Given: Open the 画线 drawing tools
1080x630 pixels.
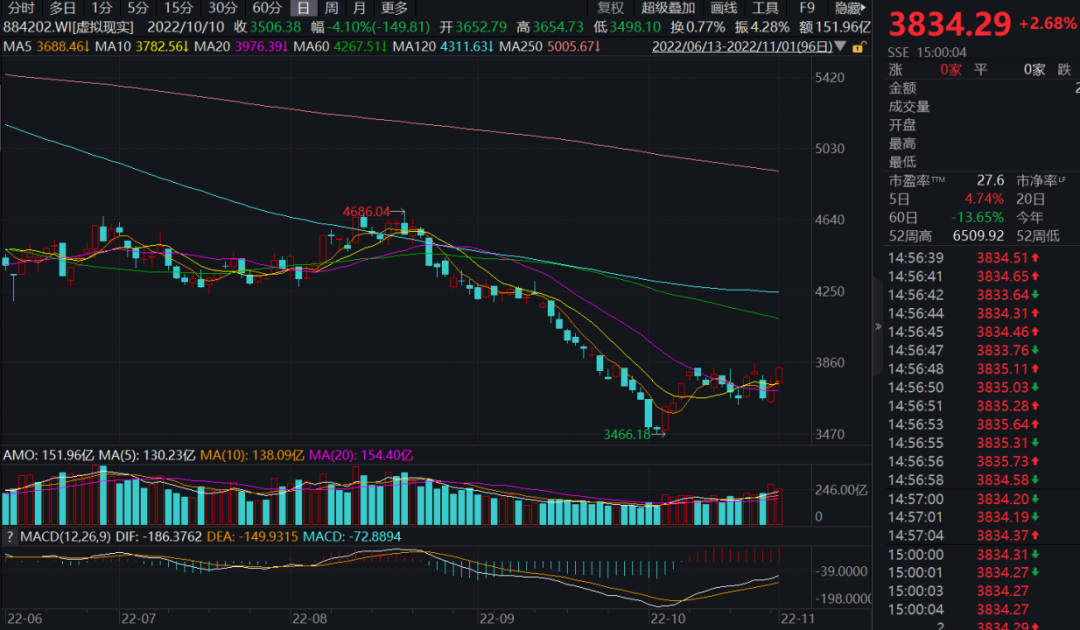Looking at the screenshot, I should pos(724,8).
